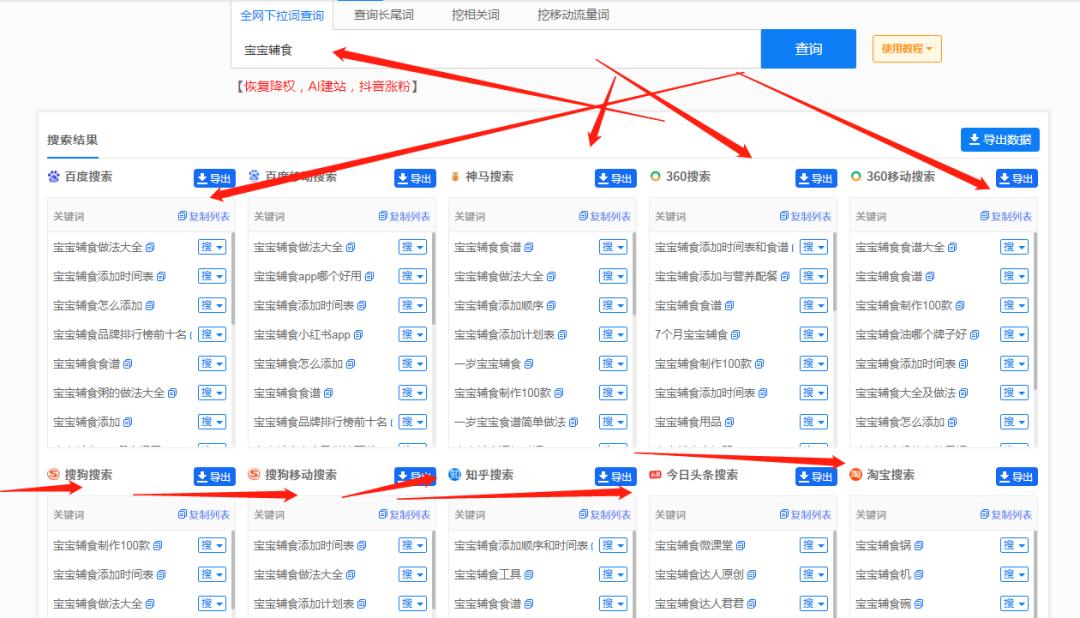The height and width of the screenshot is (618, 1080).
Task: Click the 神马搜索 engine logo icon
Action: pyautogui.click(x=454, y=177)
